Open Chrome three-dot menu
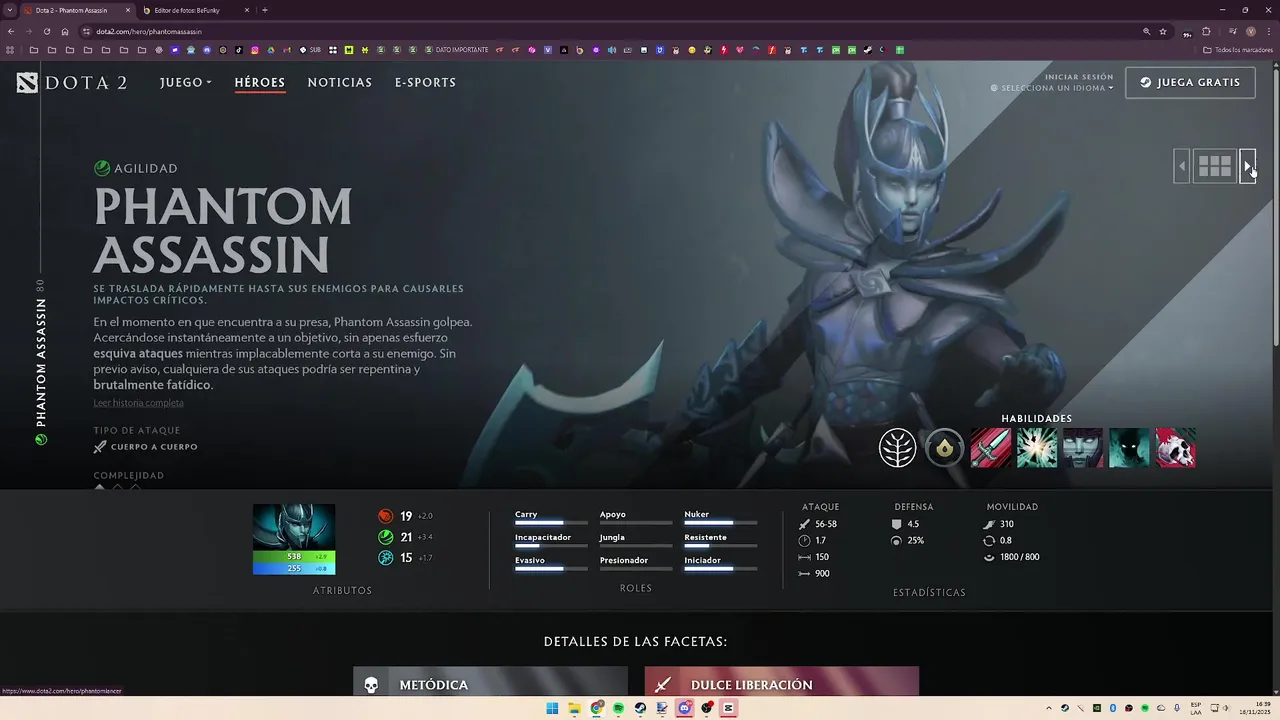This screenshot has width=1280, height=720. point(1269,31)
